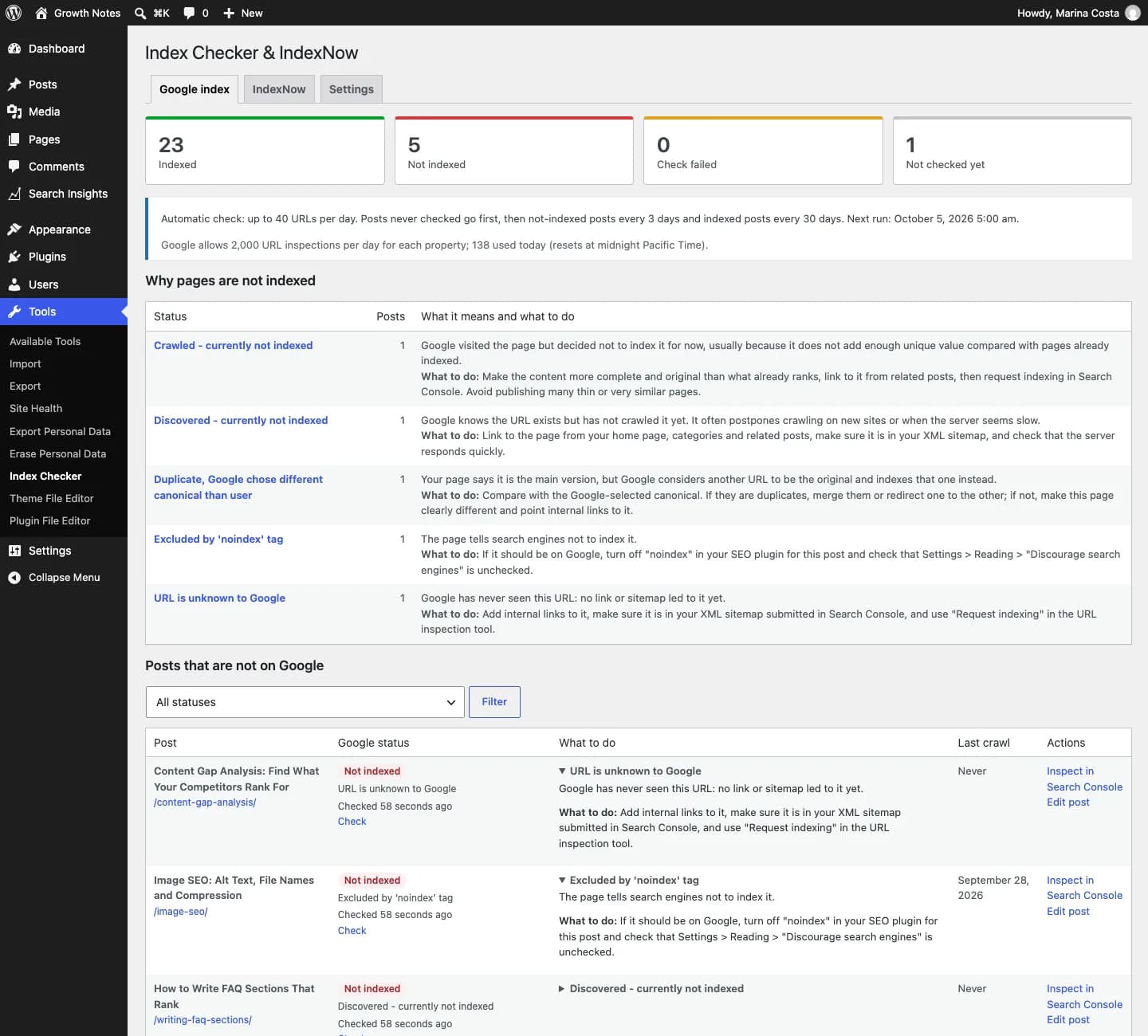Click 'September 28, 2026' last crawl date

point(993,888)
